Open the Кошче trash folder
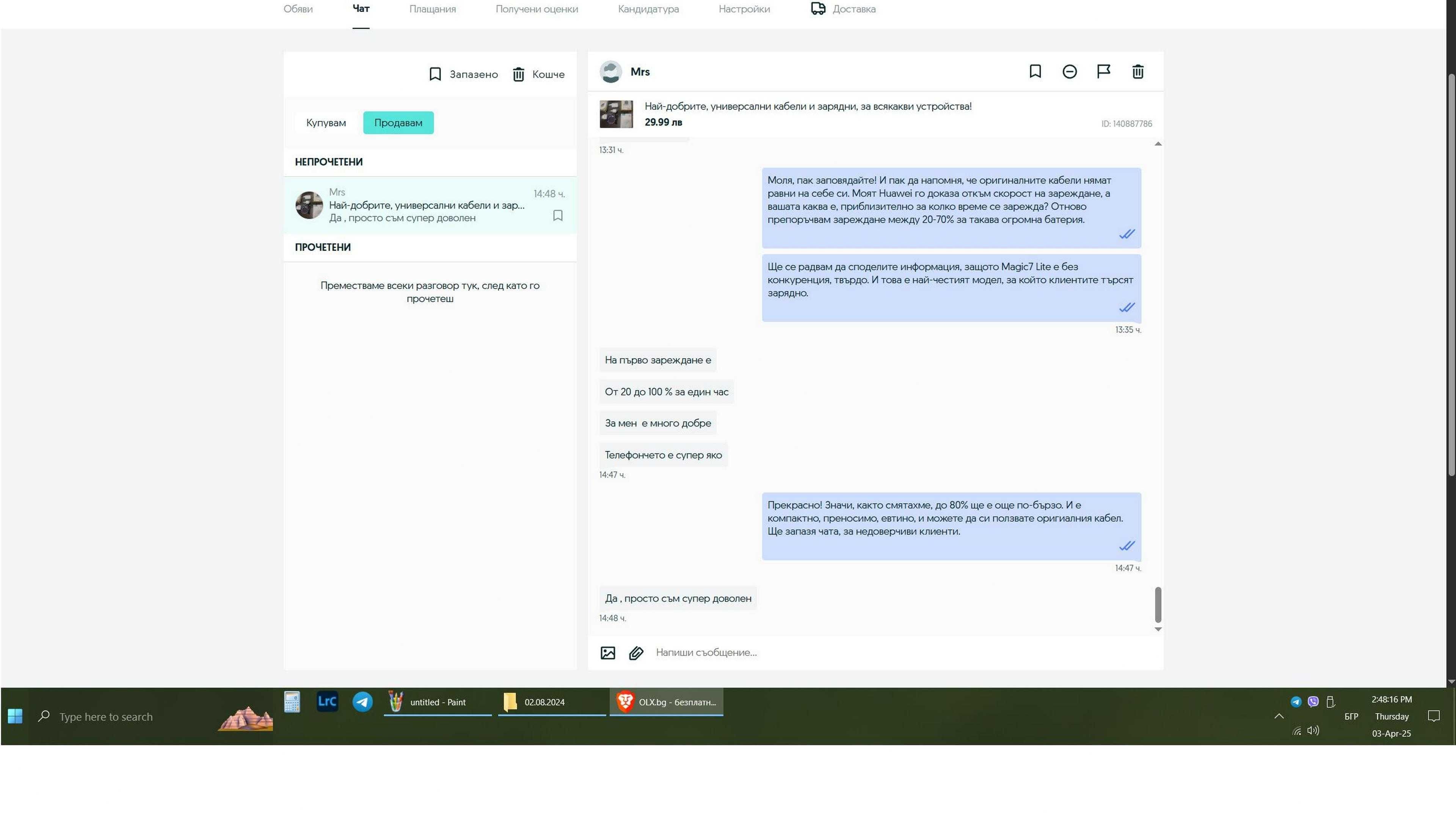Viewport: 1456px width, 819px height. (x=538, y=74)
